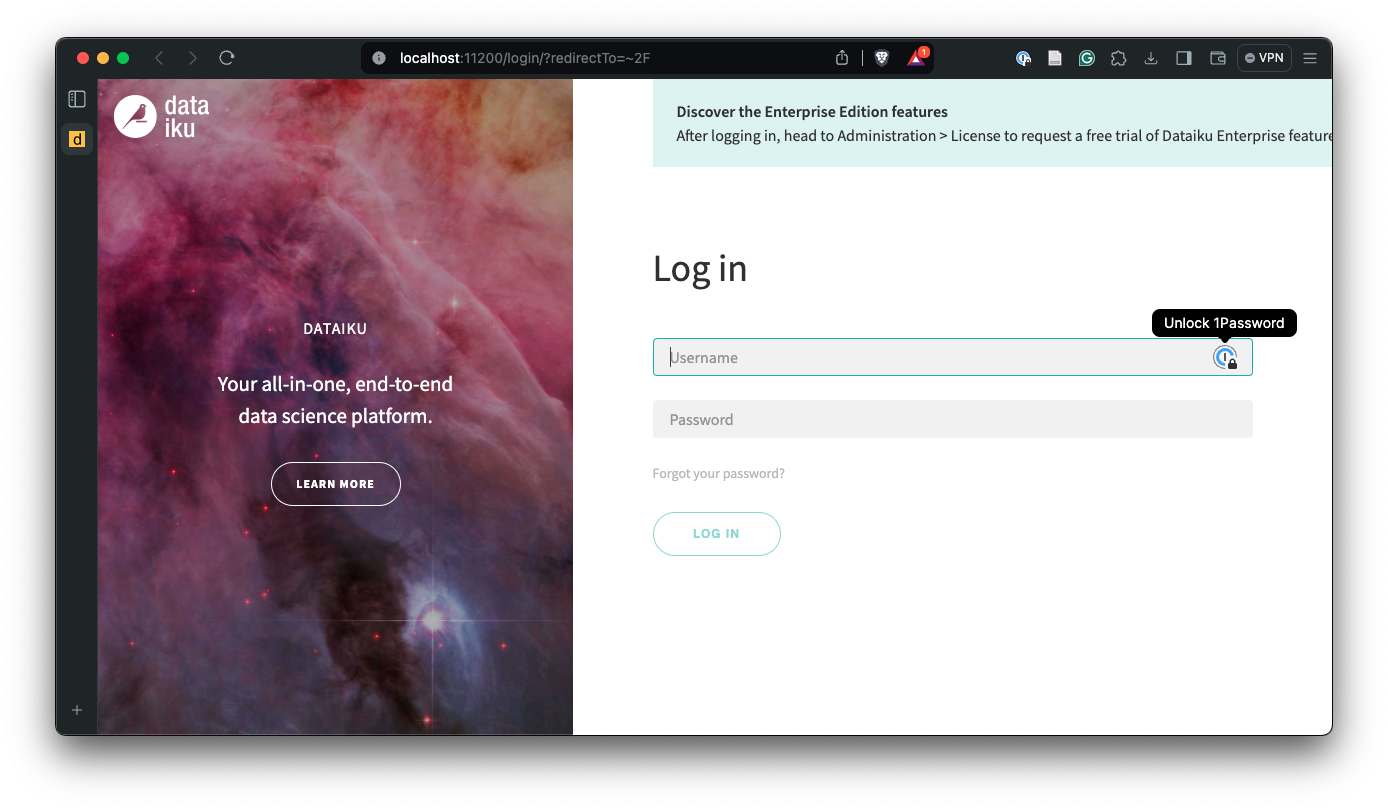Follow the Forgot your password link

718,474
